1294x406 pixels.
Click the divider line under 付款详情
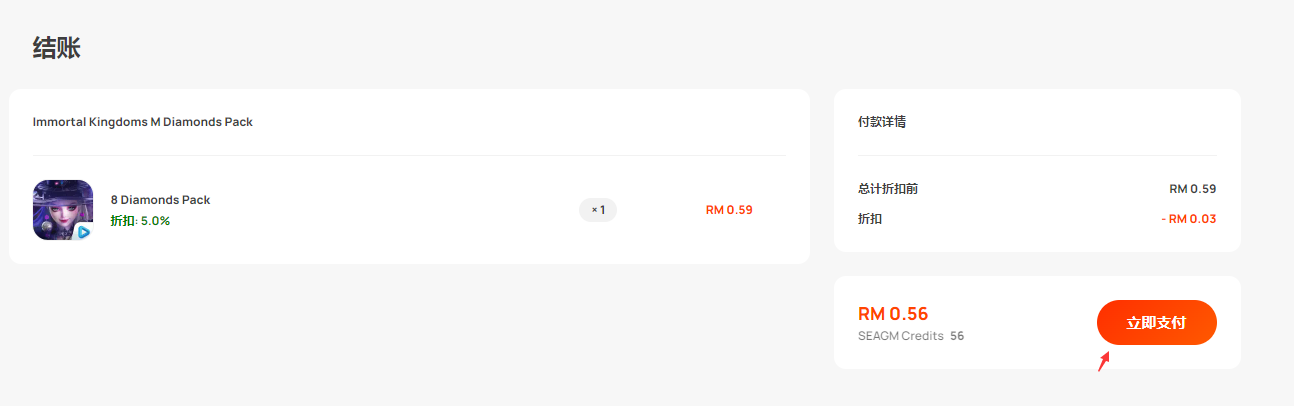point(1037,155)
